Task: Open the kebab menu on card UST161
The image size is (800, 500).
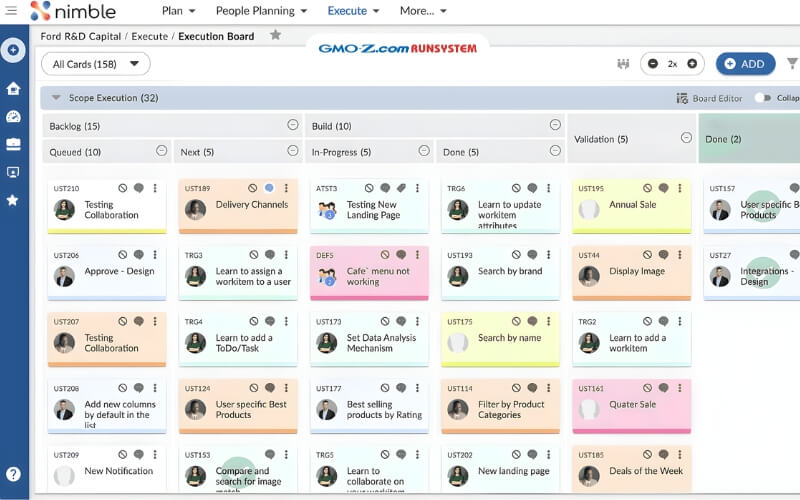Action: [680, 388]
